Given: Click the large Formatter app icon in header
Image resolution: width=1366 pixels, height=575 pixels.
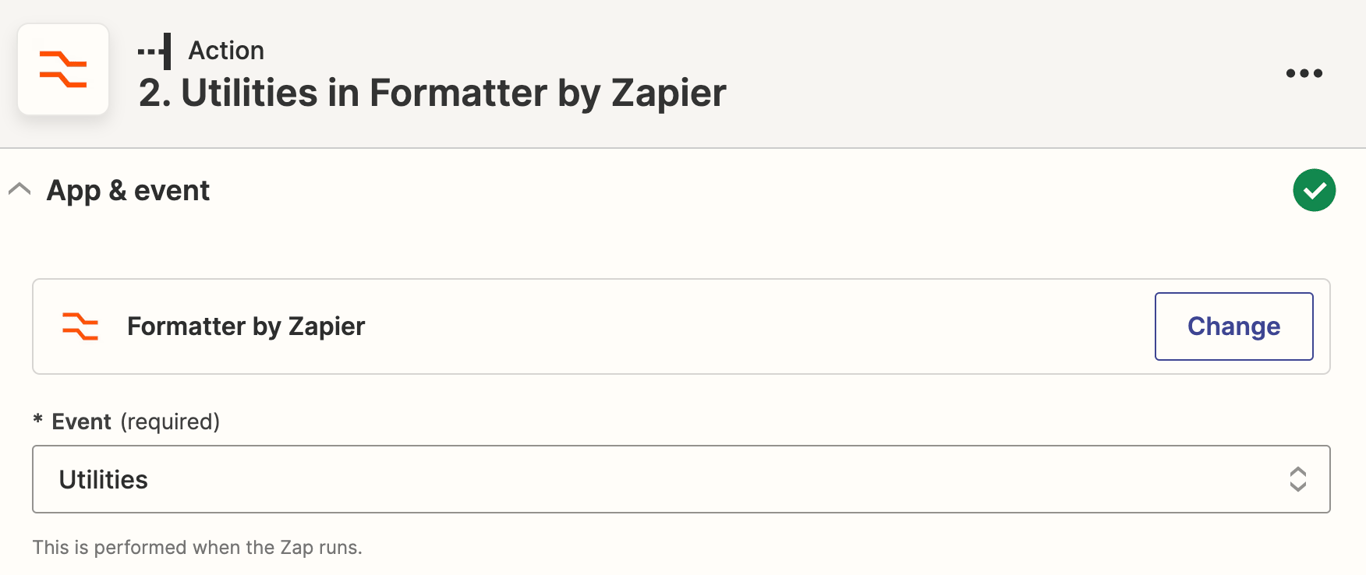Looking at the screenshot, I should pos(63,70).
